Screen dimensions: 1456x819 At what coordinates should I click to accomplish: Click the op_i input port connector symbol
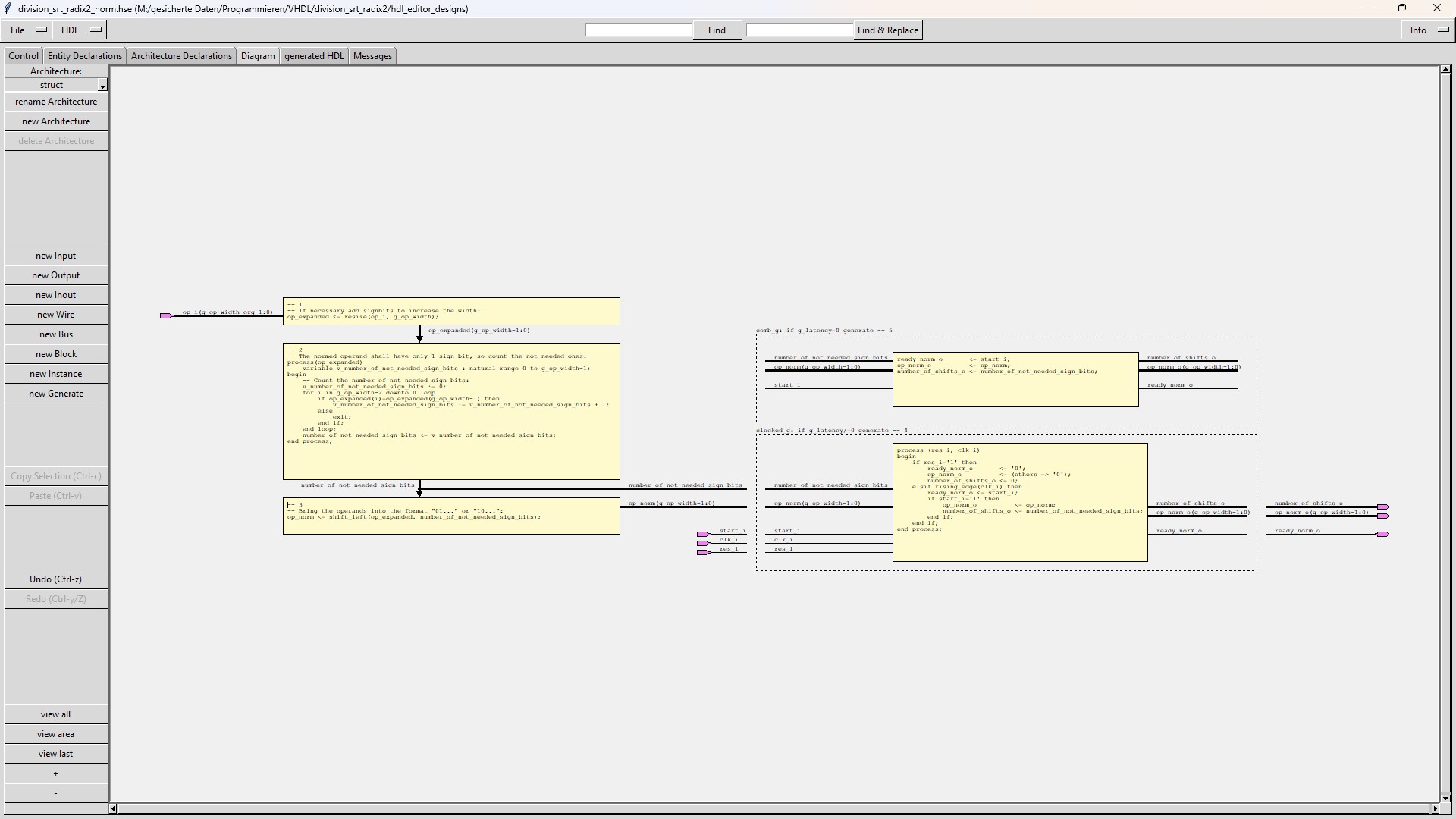165,315
